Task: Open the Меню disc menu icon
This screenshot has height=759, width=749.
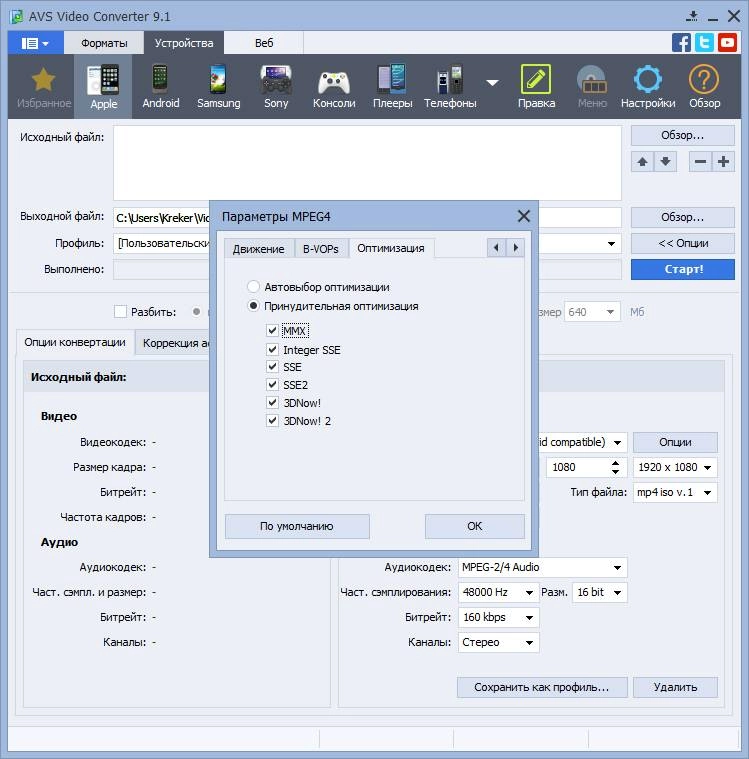Action: pos(592,87)
